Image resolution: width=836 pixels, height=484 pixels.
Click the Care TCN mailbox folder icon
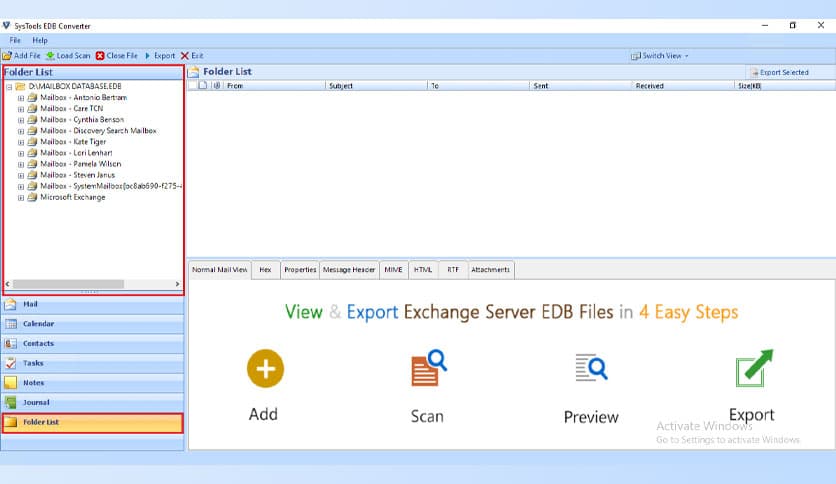pos(32,108)
